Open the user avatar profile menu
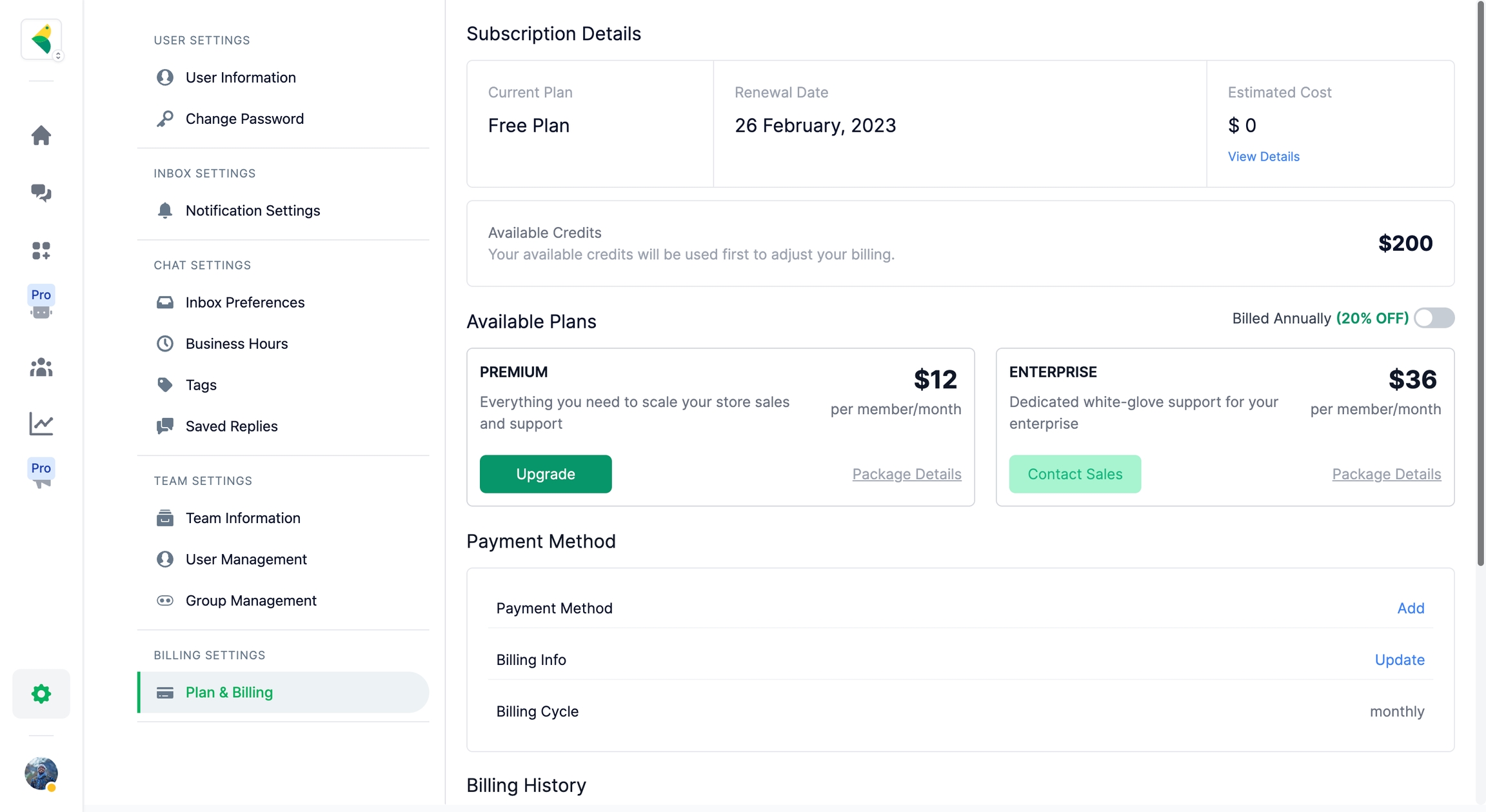The width and height of the screenshot is (1486, 812). (x=41, y=773)
